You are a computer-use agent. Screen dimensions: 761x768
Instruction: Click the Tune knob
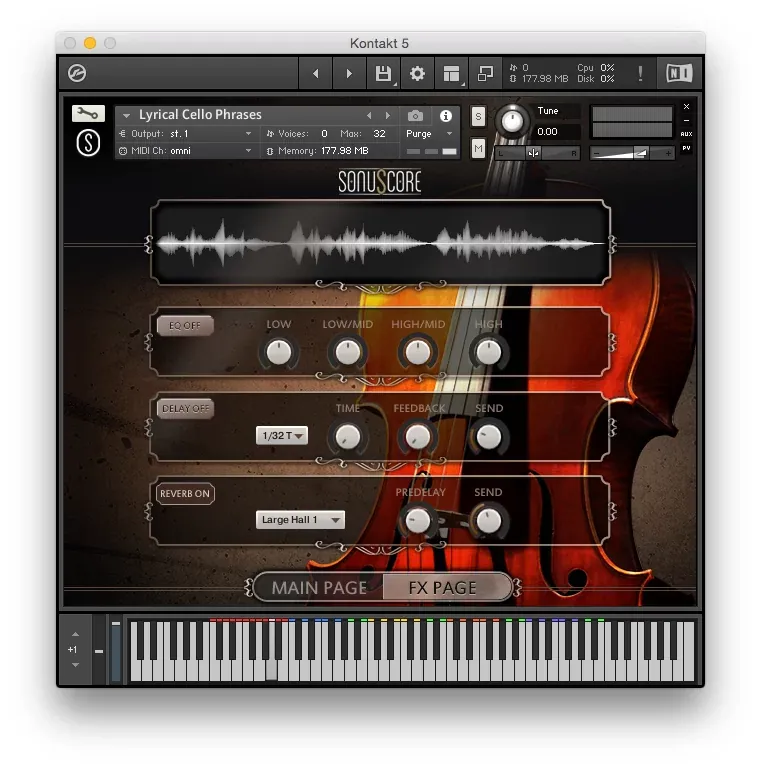[x=512, y=121]
